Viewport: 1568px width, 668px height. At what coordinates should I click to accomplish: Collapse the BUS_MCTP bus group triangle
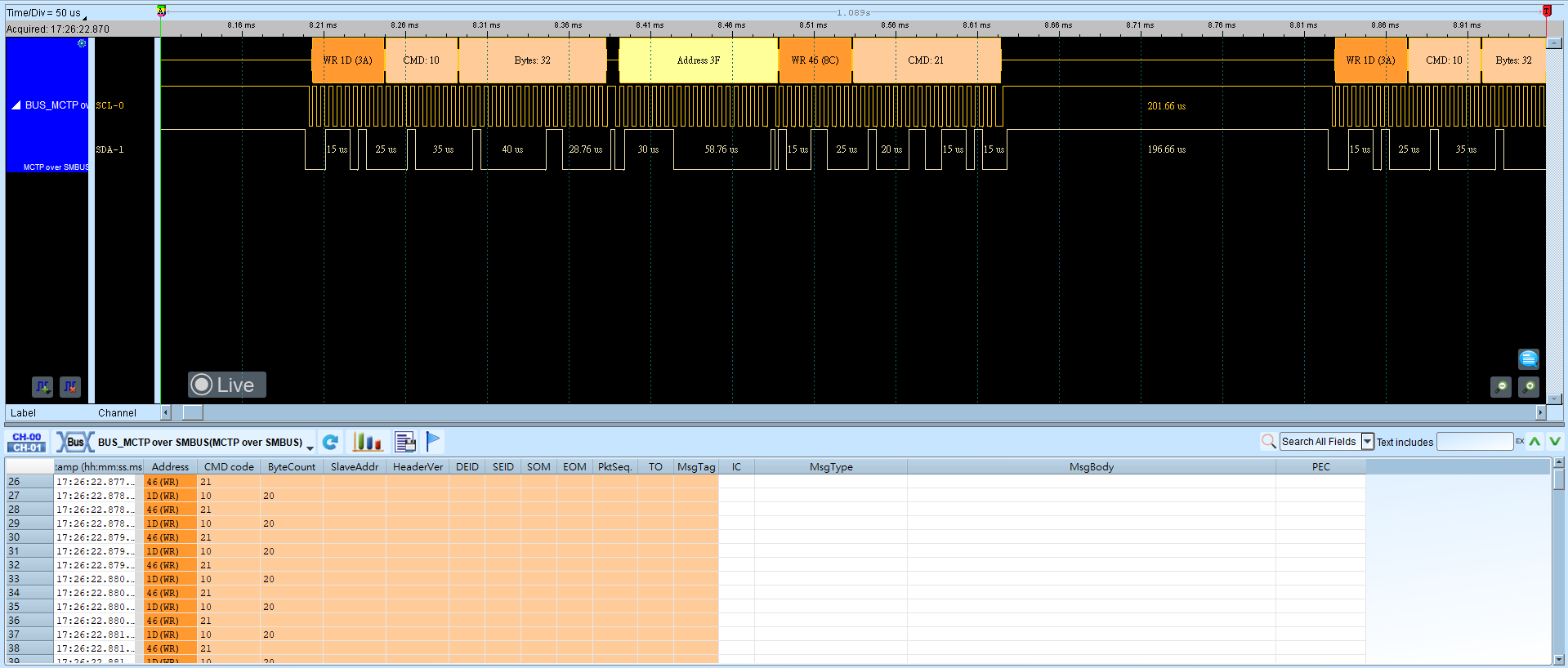pos(16,105)
